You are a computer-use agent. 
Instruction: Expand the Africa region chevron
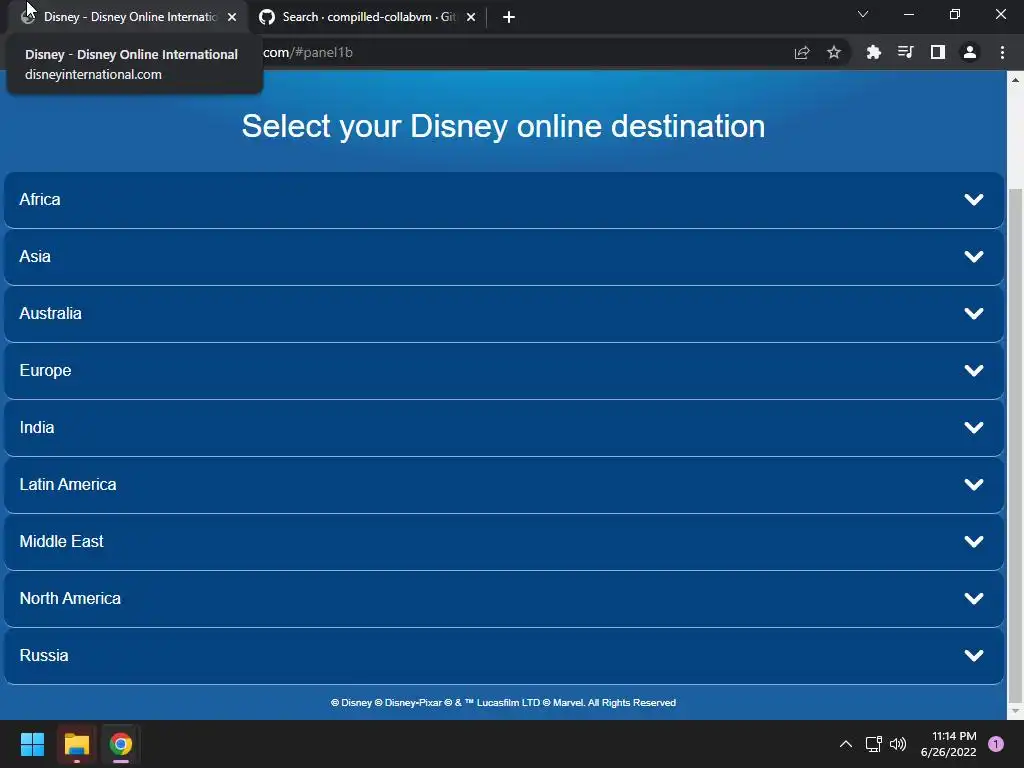coord(974,200)
